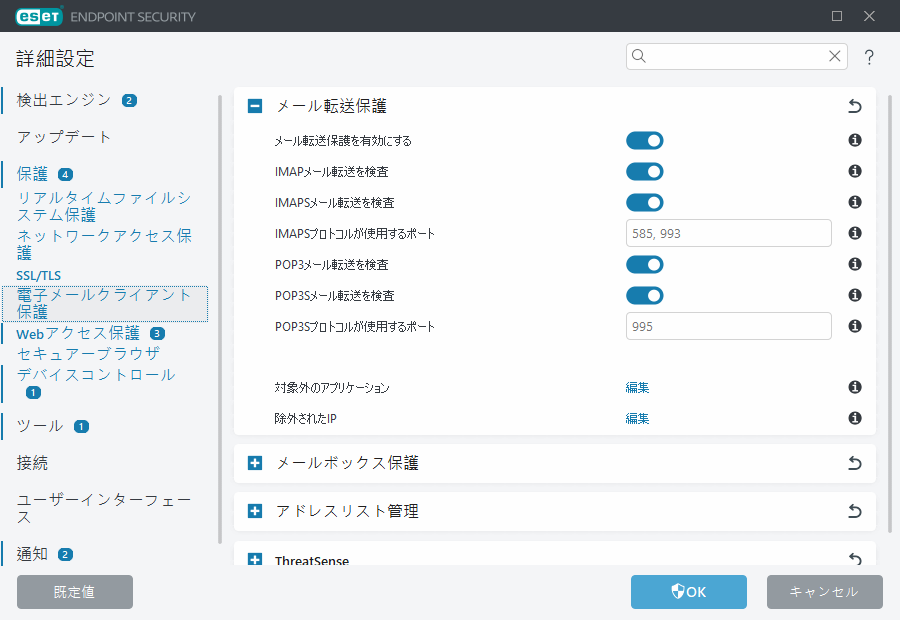Viewport: 900px width, 620px height.
Task: Click info icon for 除外されたIP
Action: tap(855, 418)
